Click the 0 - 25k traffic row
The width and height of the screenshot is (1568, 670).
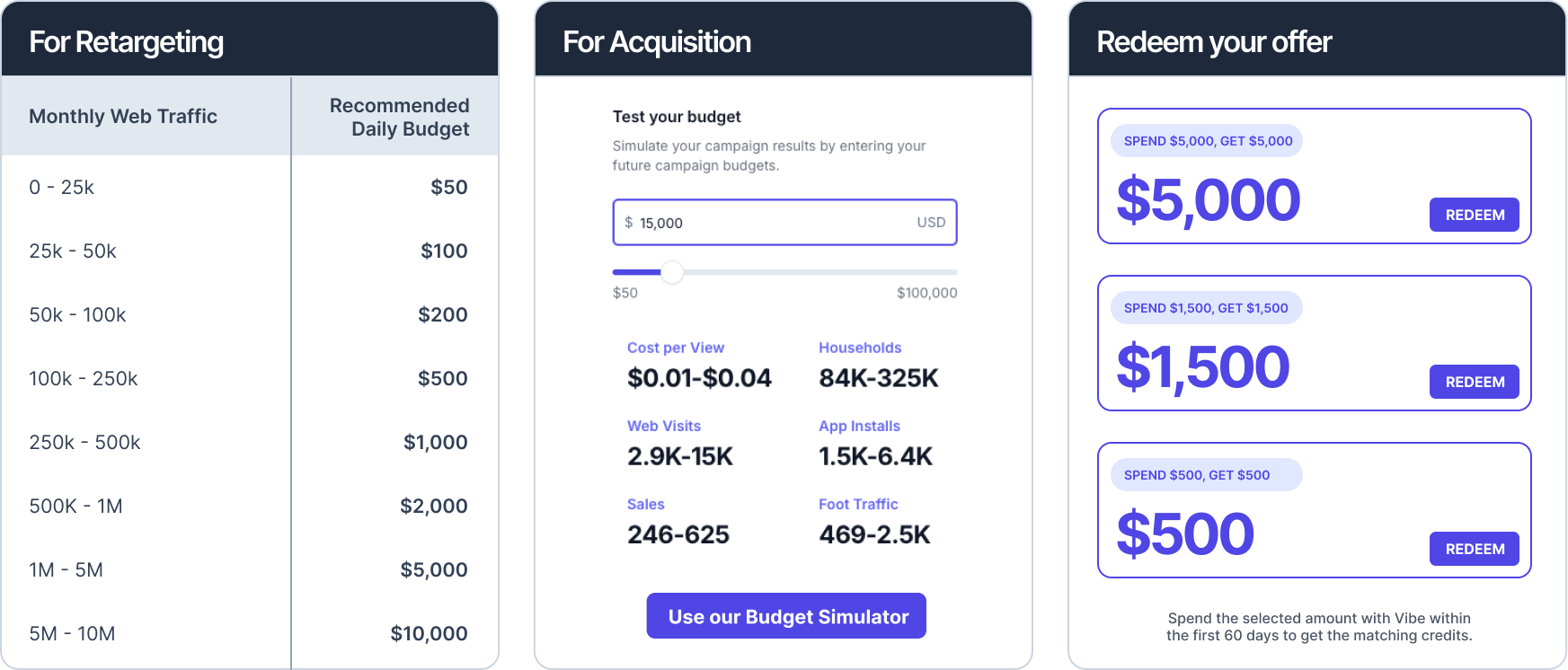[x=250, y=187]
